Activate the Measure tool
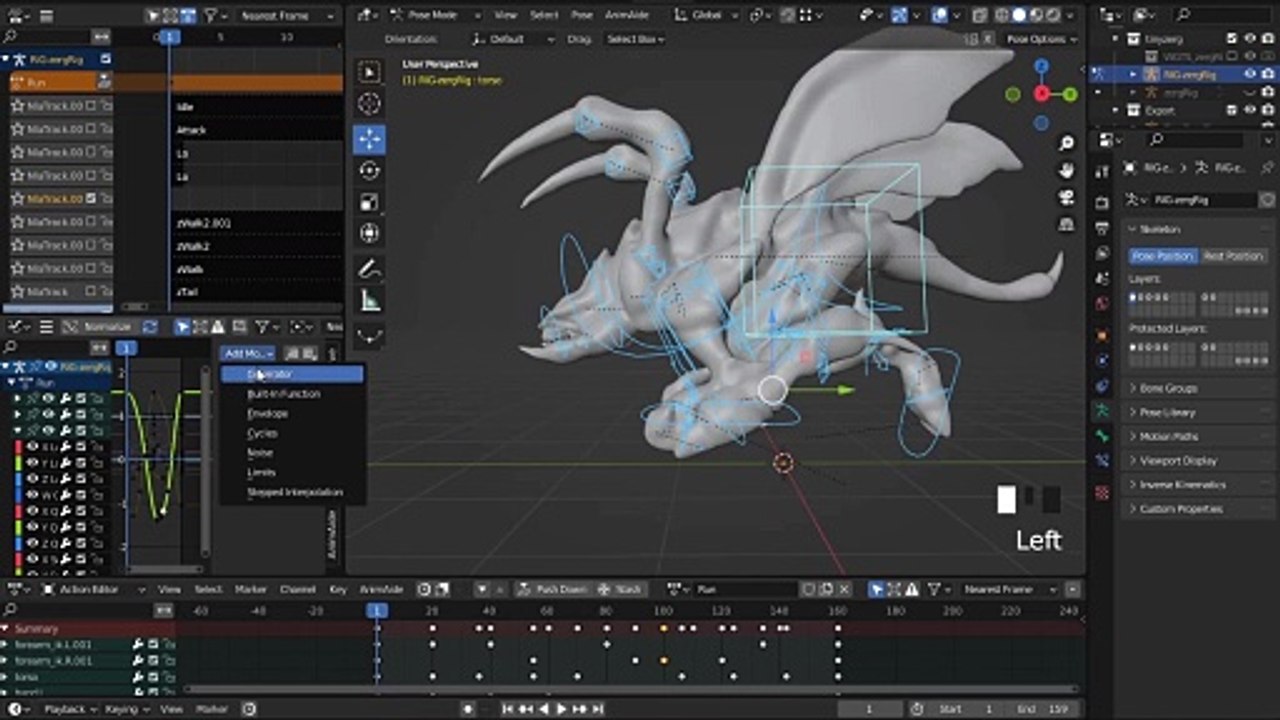The image size is (1280, 720). tap(369, 301)
